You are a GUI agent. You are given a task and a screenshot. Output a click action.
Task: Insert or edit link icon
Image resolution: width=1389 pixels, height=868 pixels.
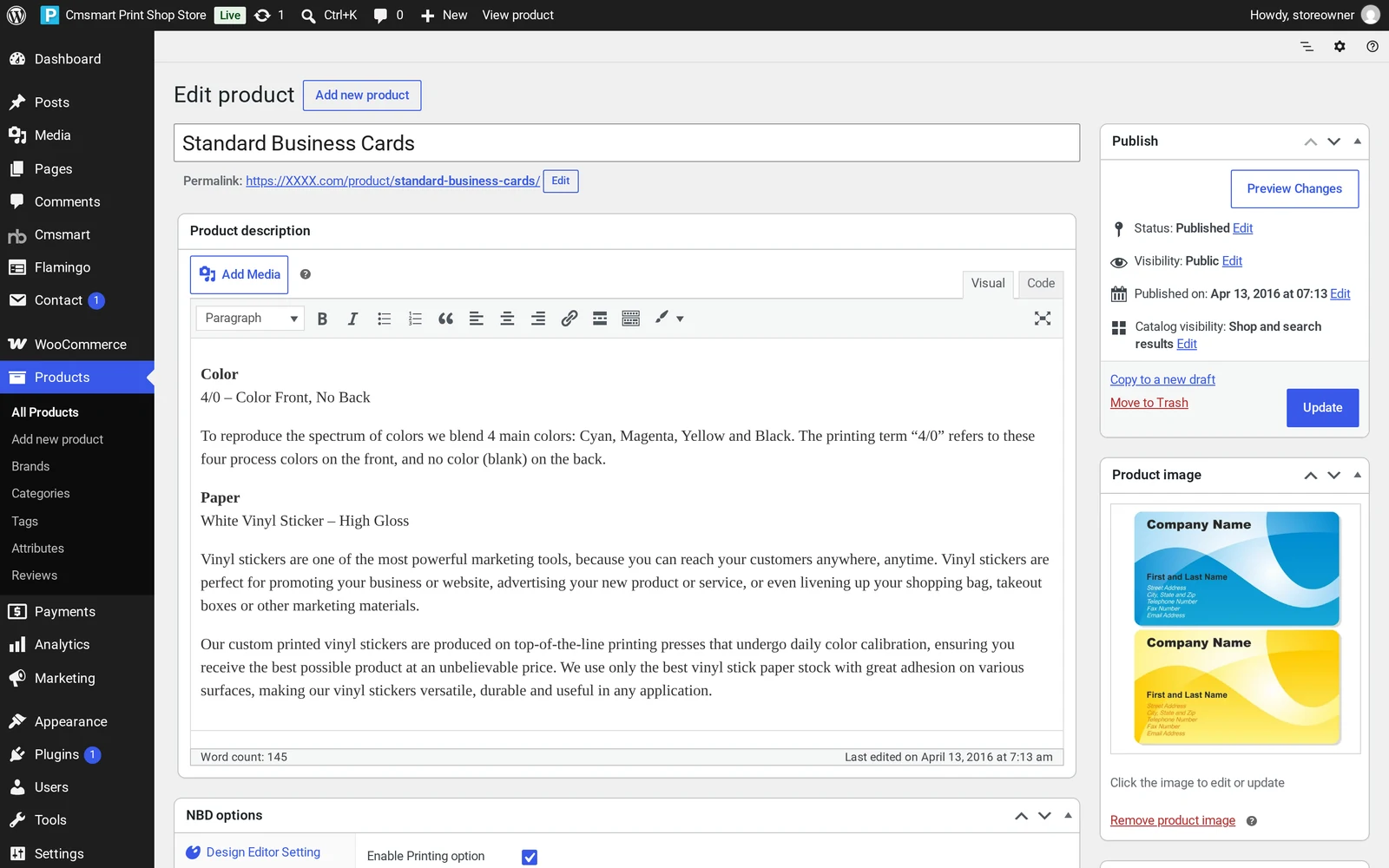click(x=569, y=319)
